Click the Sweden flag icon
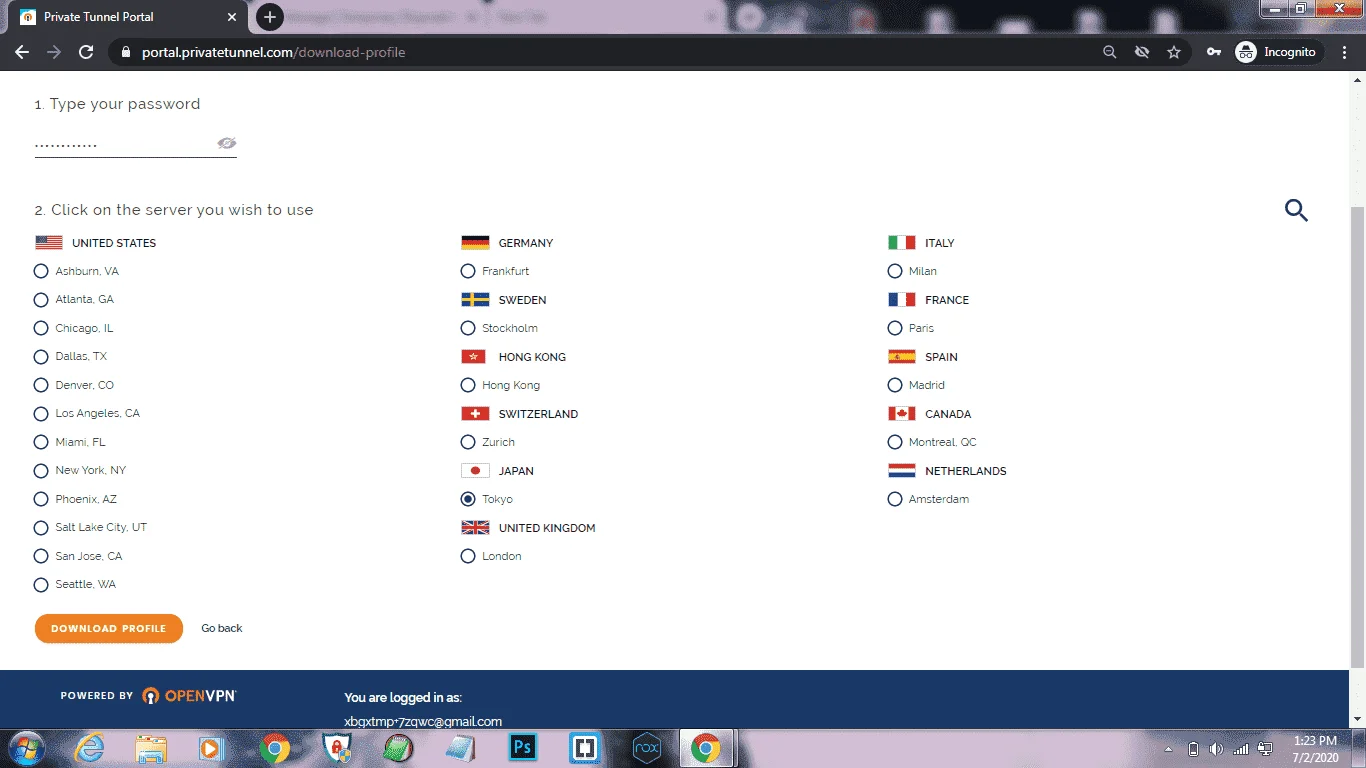Screen dimensions: 1366x768 [475, 300]
